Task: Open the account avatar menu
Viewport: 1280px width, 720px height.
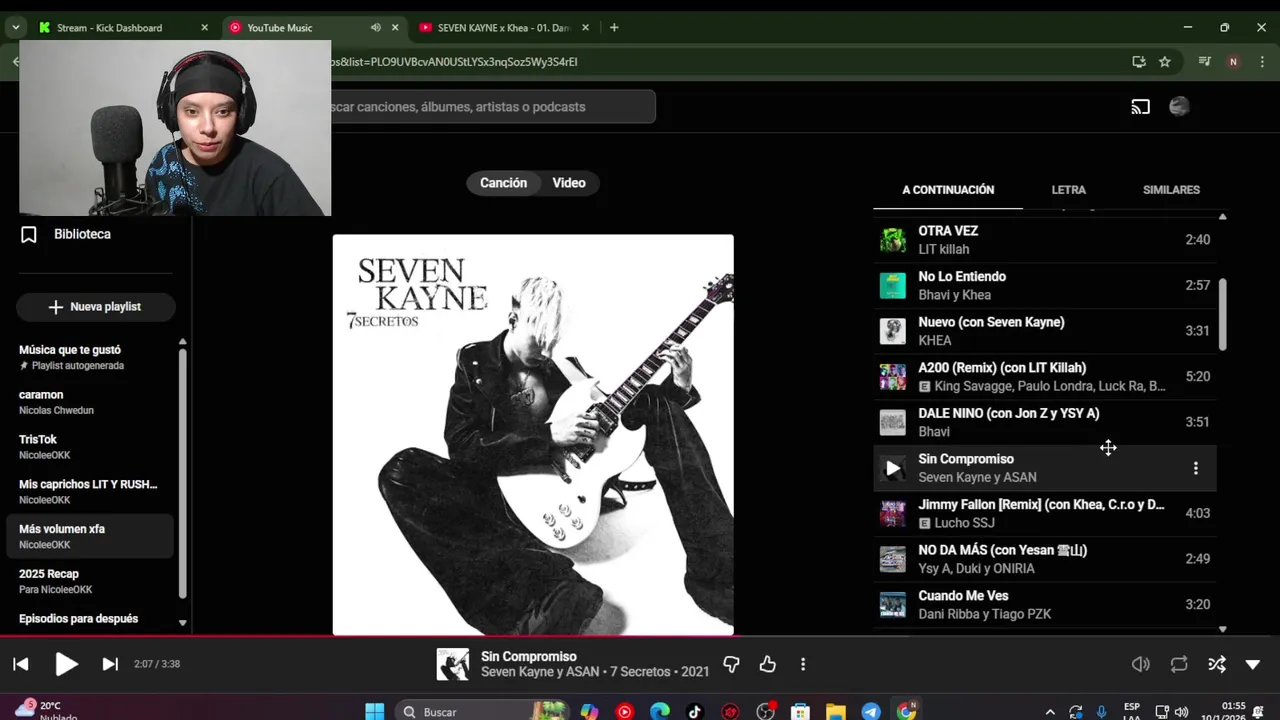Action: pos(1180,107)
